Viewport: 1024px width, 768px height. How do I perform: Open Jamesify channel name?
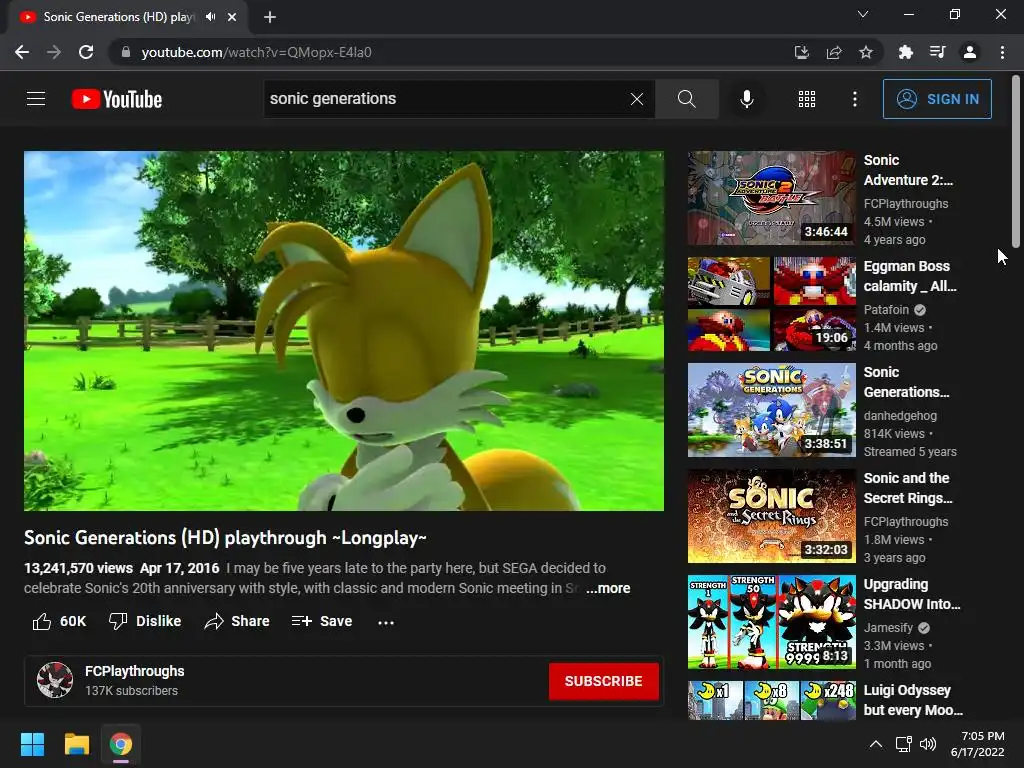(888, 628)
